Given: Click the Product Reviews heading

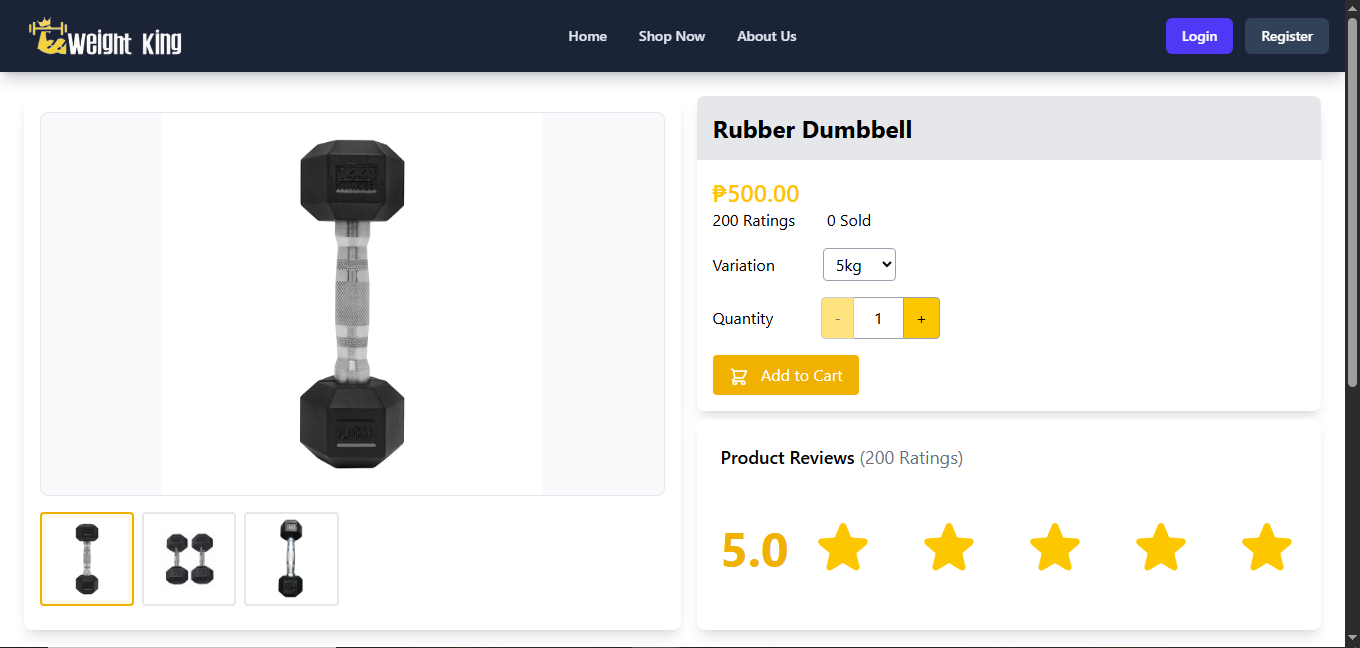Looking at the screenshot, I should click(787, 458).
